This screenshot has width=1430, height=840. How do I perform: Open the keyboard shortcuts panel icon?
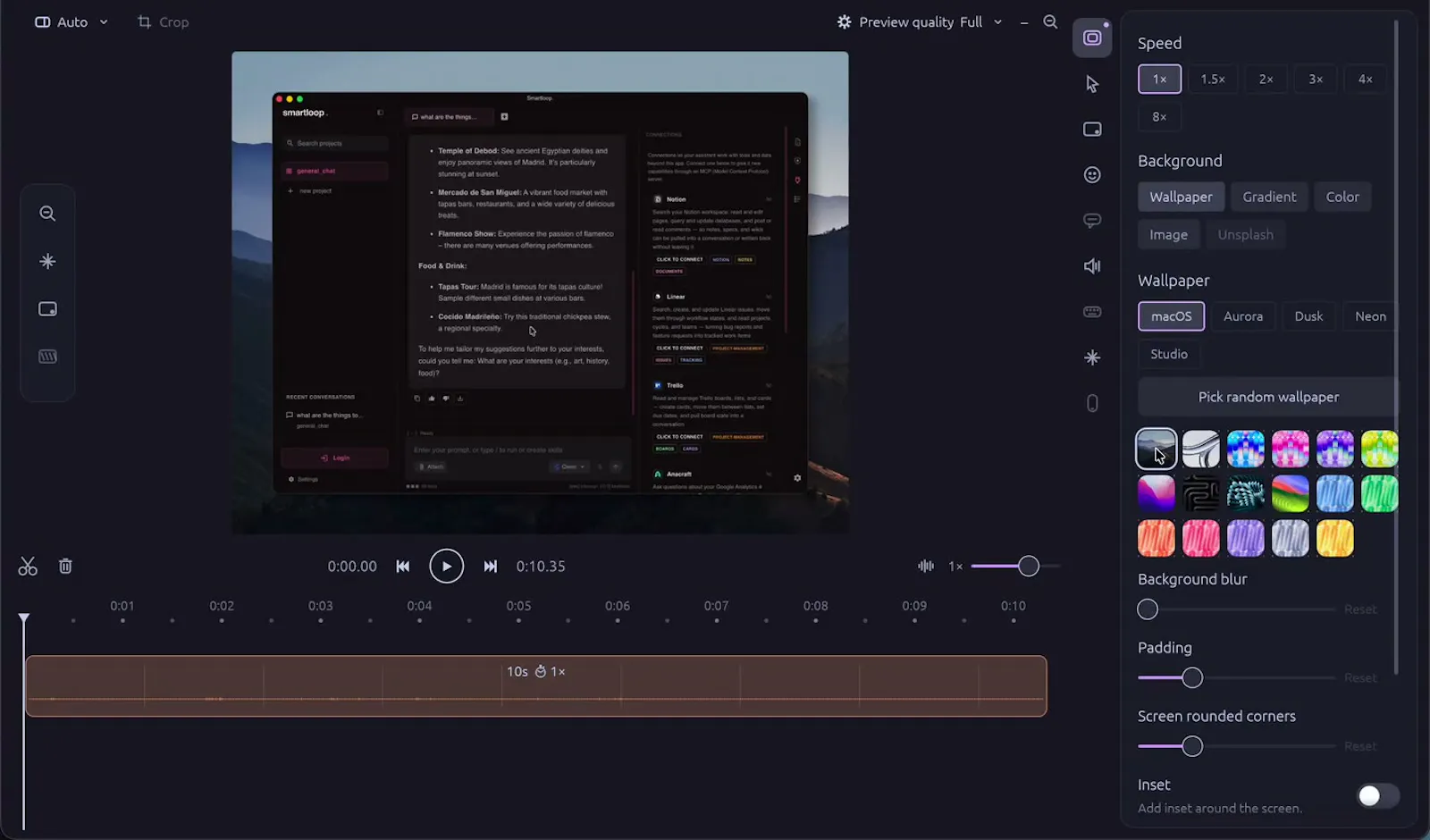click(1091, 312)
